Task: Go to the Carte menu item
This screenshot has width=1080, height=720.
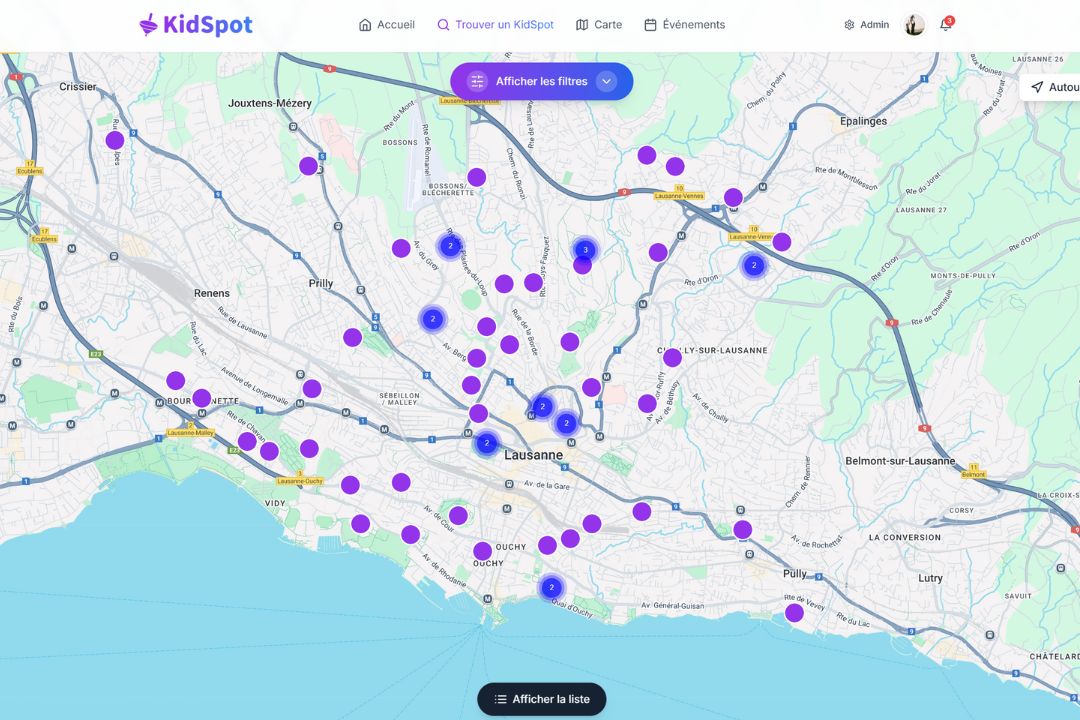Action: point(598,25)
